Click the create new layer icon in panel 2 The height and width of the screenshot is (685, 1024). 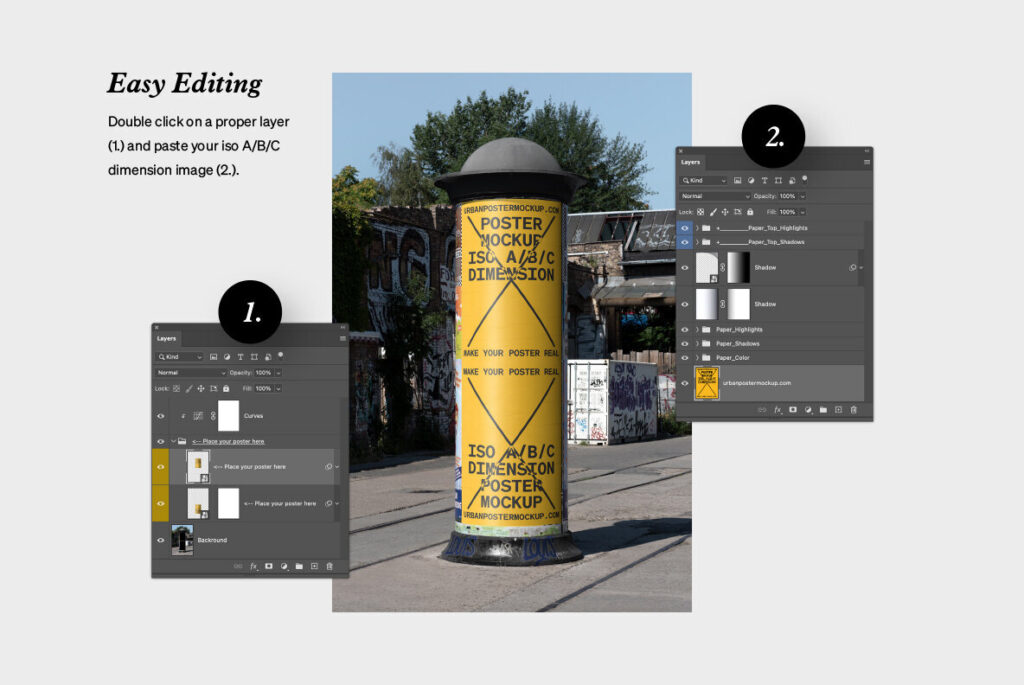(x=838, y=409)
